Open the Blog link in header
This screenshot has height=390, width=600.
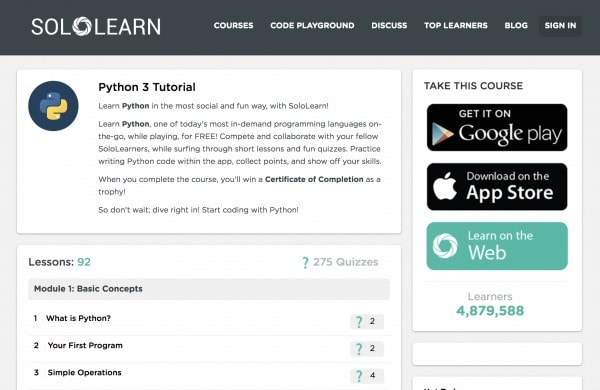coord(516,26)
